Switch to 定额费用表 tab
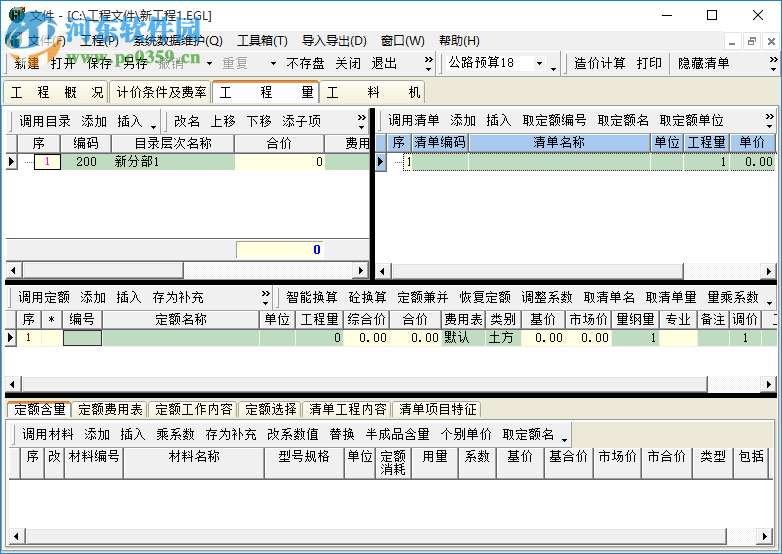Viewport: 782px width, 554px height. pos(110,409)
